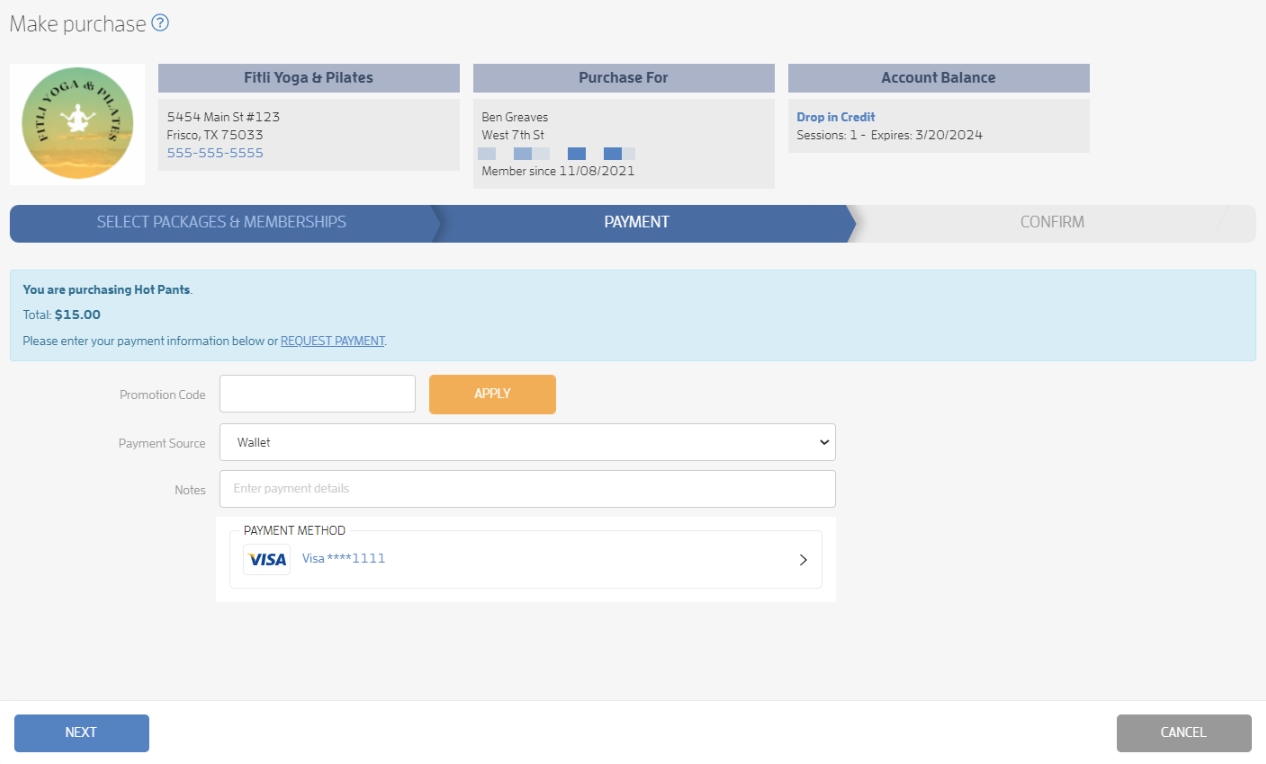Open Visa ****1111 chevron arrow

[x=803, y=560]
